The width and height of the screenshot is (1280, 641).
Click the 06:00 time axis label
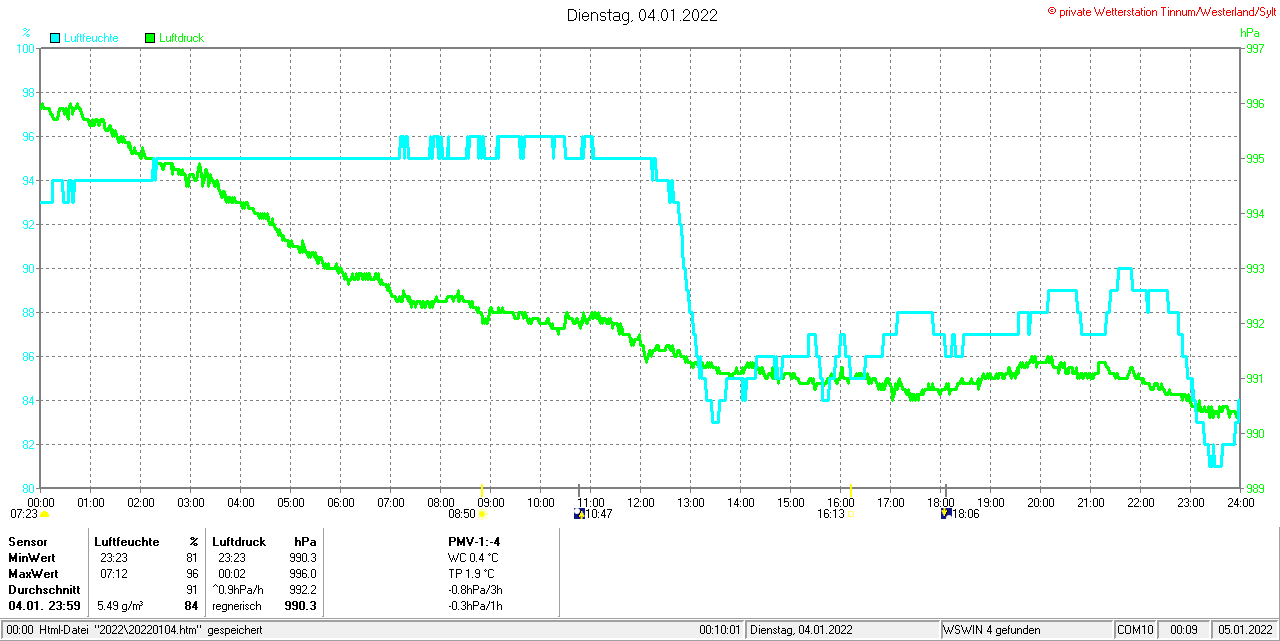(341, 503)
